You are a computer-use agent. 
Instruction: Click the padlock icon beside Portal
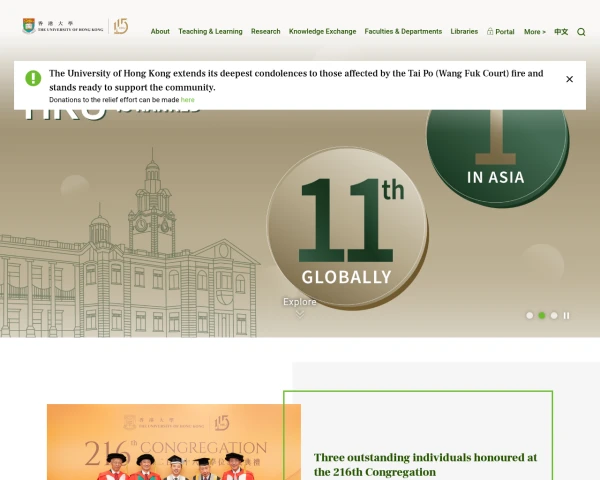click(490, 31)
